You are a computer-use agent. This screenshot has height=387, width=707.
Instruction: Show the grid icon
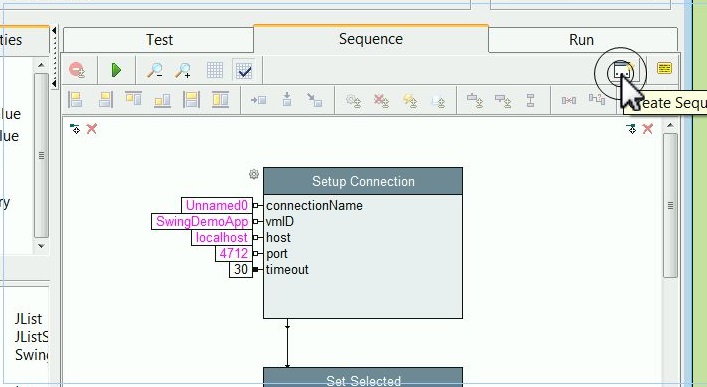point(215,70)
